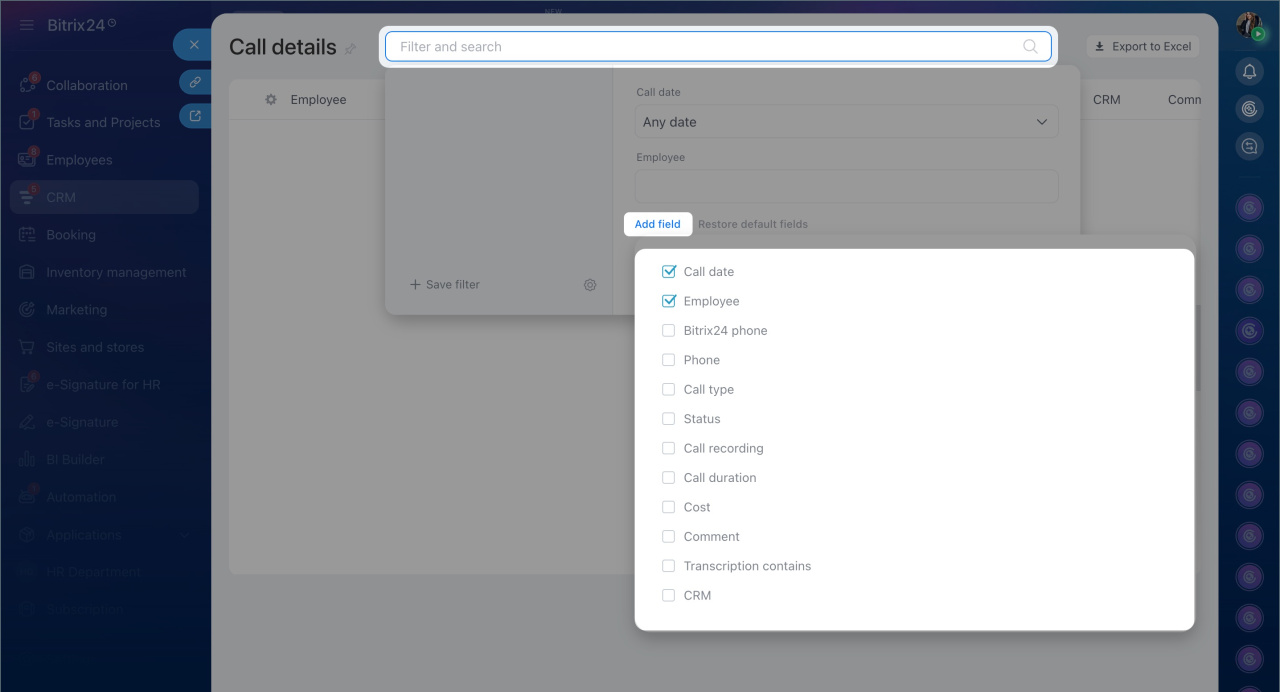The height and width of the screenshot is (692, 1280).
Task: Check the Transcription contains checkbox
Action: pos(669,566)
